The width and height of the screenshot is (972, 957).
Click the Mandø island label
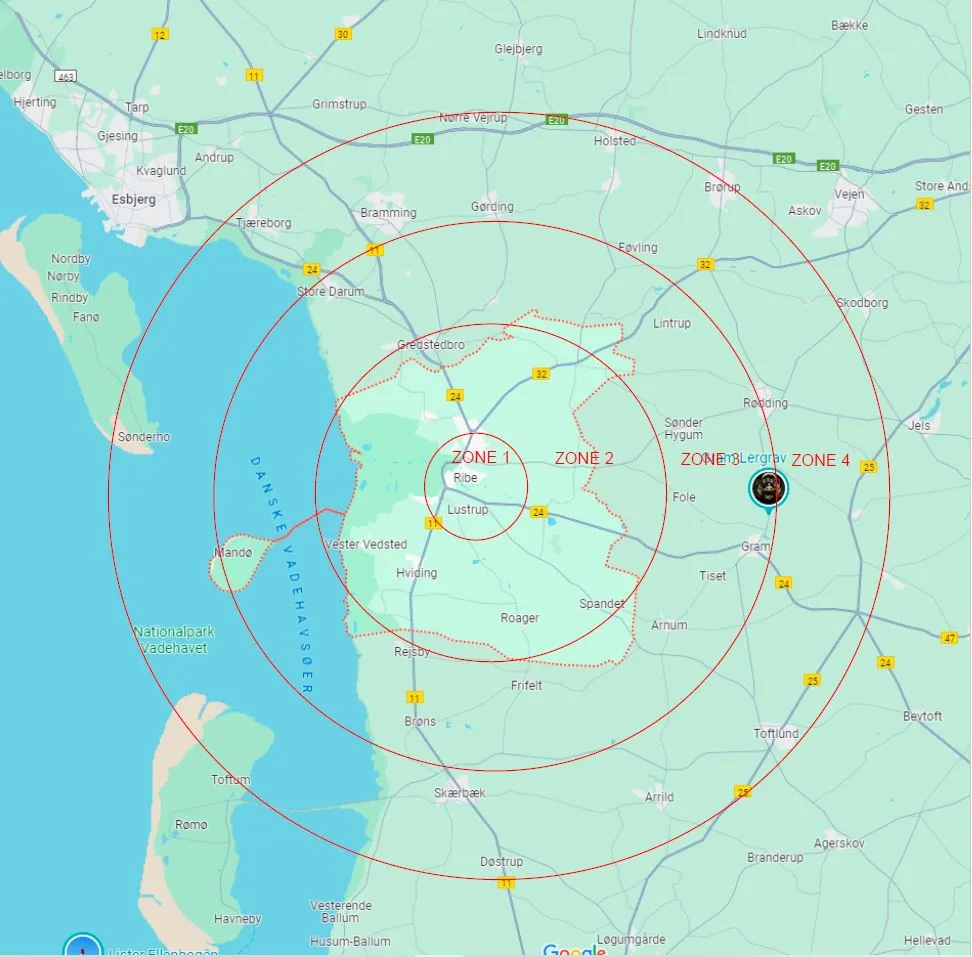click(232, 553)
